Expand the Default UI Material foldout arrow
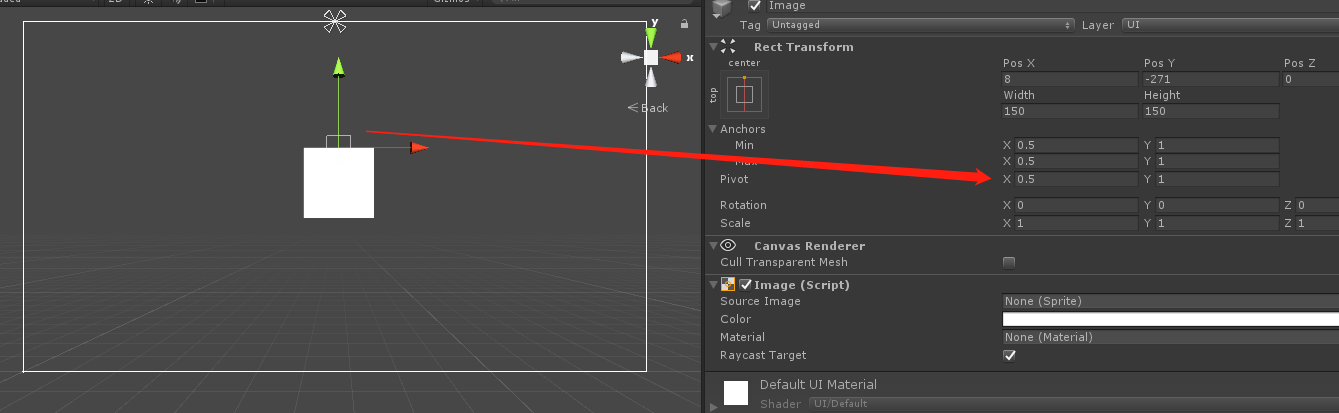 click(713, 406)
